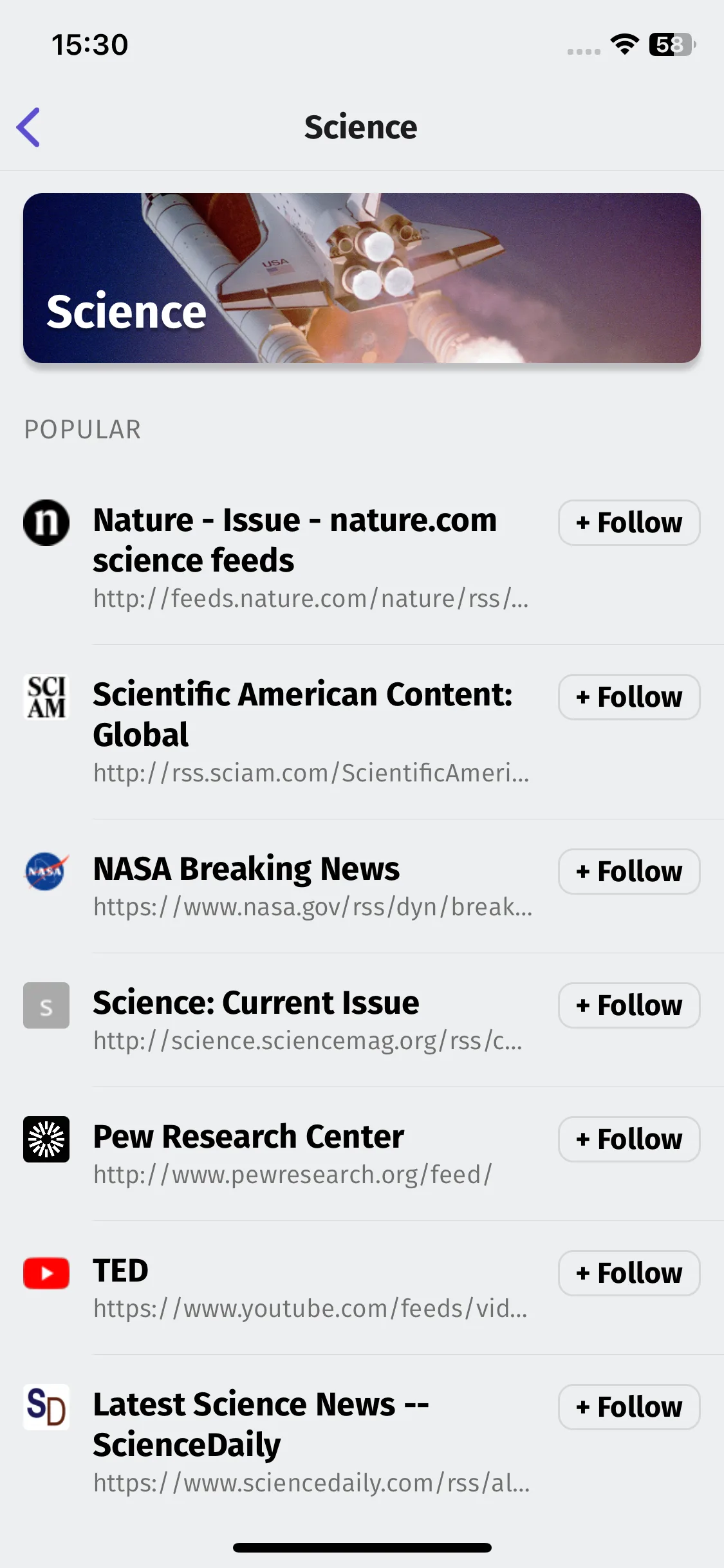Tap the back chevron arrow
Viewport: 724px width, 1568px height.
click(28, 127)
